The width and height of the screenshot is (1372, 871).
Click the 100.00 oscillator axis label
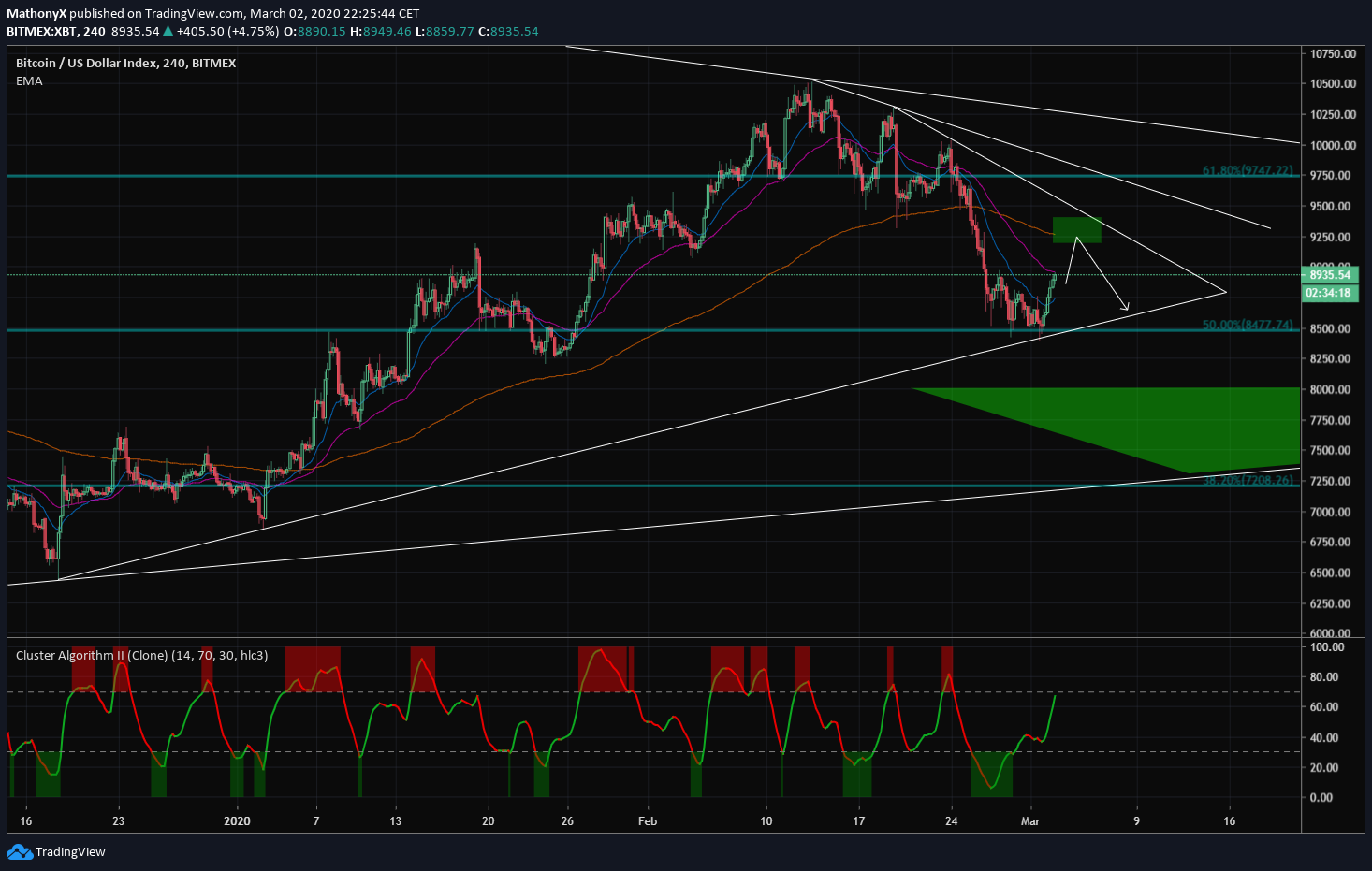tap(1326, 646)
